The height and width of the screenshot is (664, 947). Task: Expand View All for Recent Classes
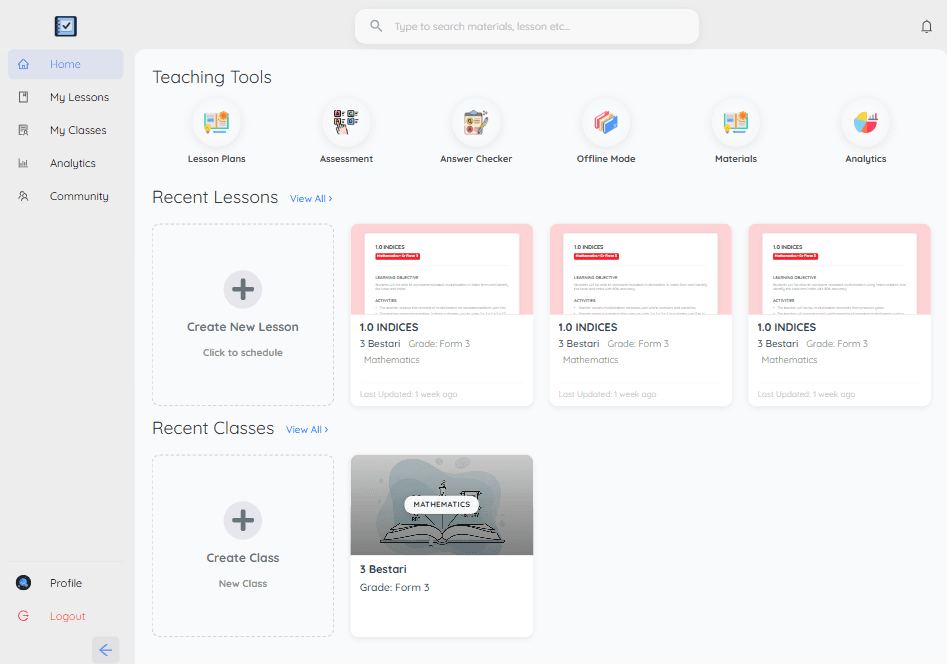(307, 429)
